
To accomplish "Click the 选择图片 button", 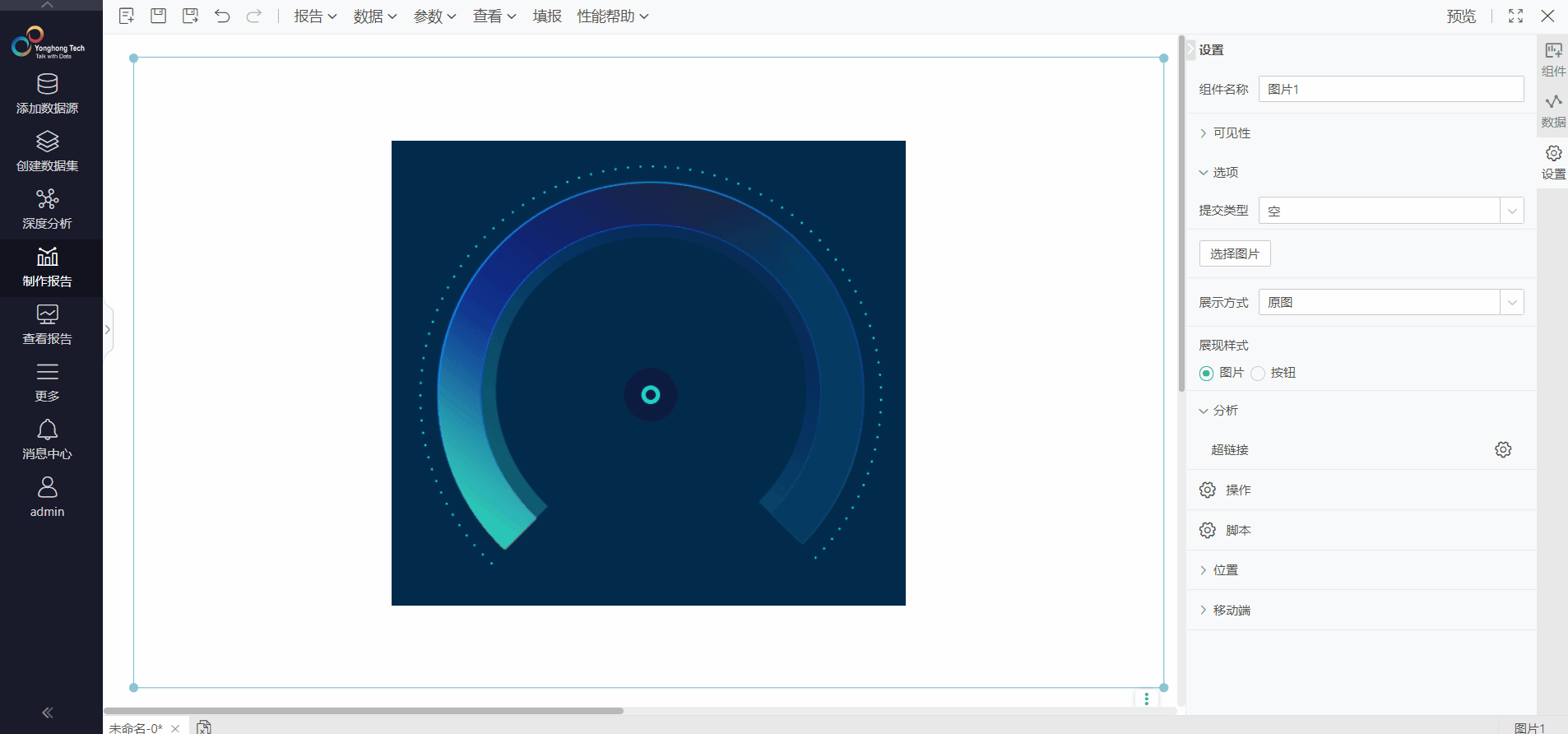I will click(1235, 253).
